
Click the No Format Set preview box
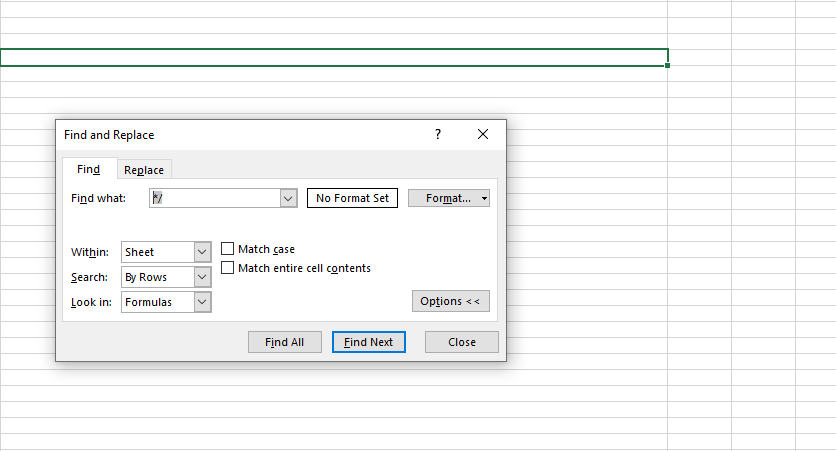[x=352, y=198]
